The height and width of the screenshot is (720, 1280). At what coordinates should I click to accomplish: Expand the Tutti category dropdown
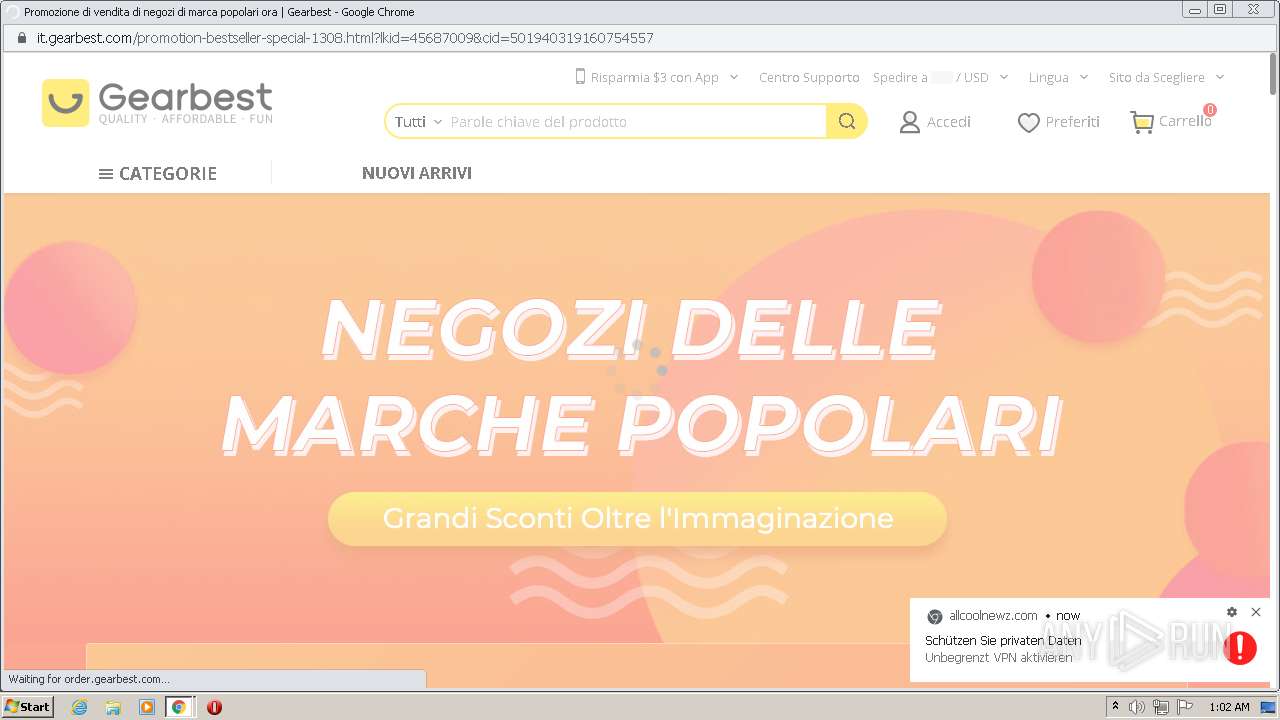click(x=418, y=122)
